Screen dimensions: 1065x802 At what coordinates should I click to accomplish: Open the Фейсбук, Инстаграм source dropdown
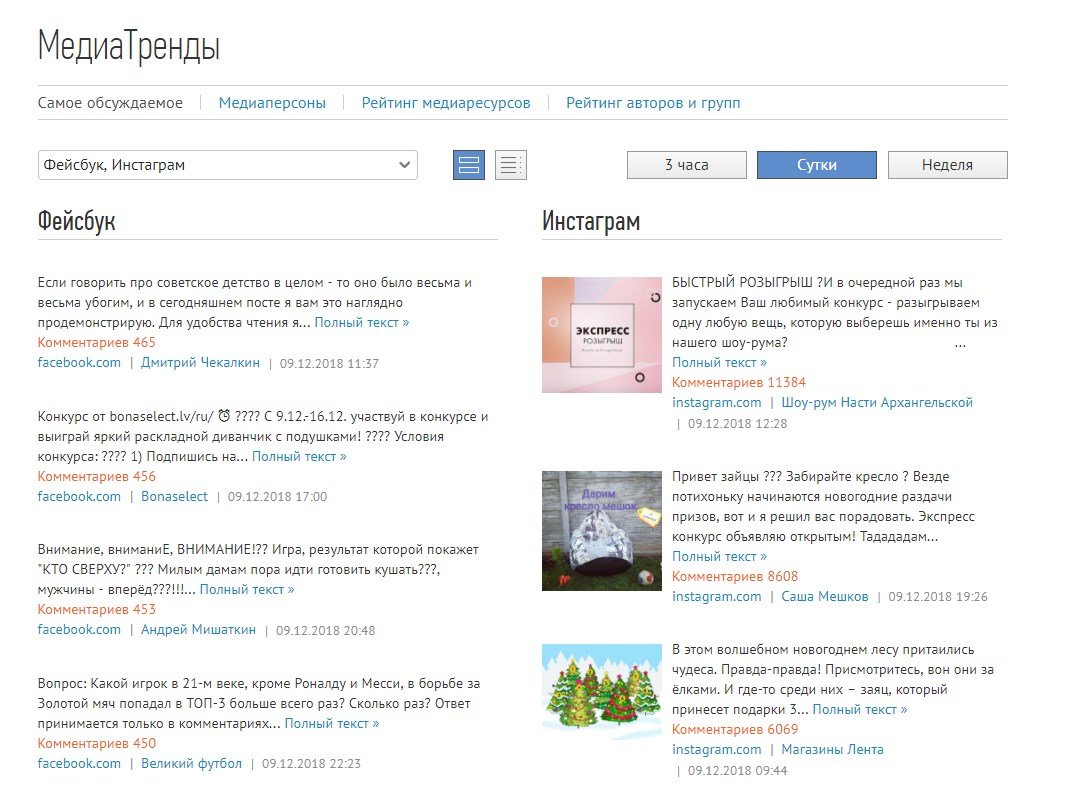point(228,165)
